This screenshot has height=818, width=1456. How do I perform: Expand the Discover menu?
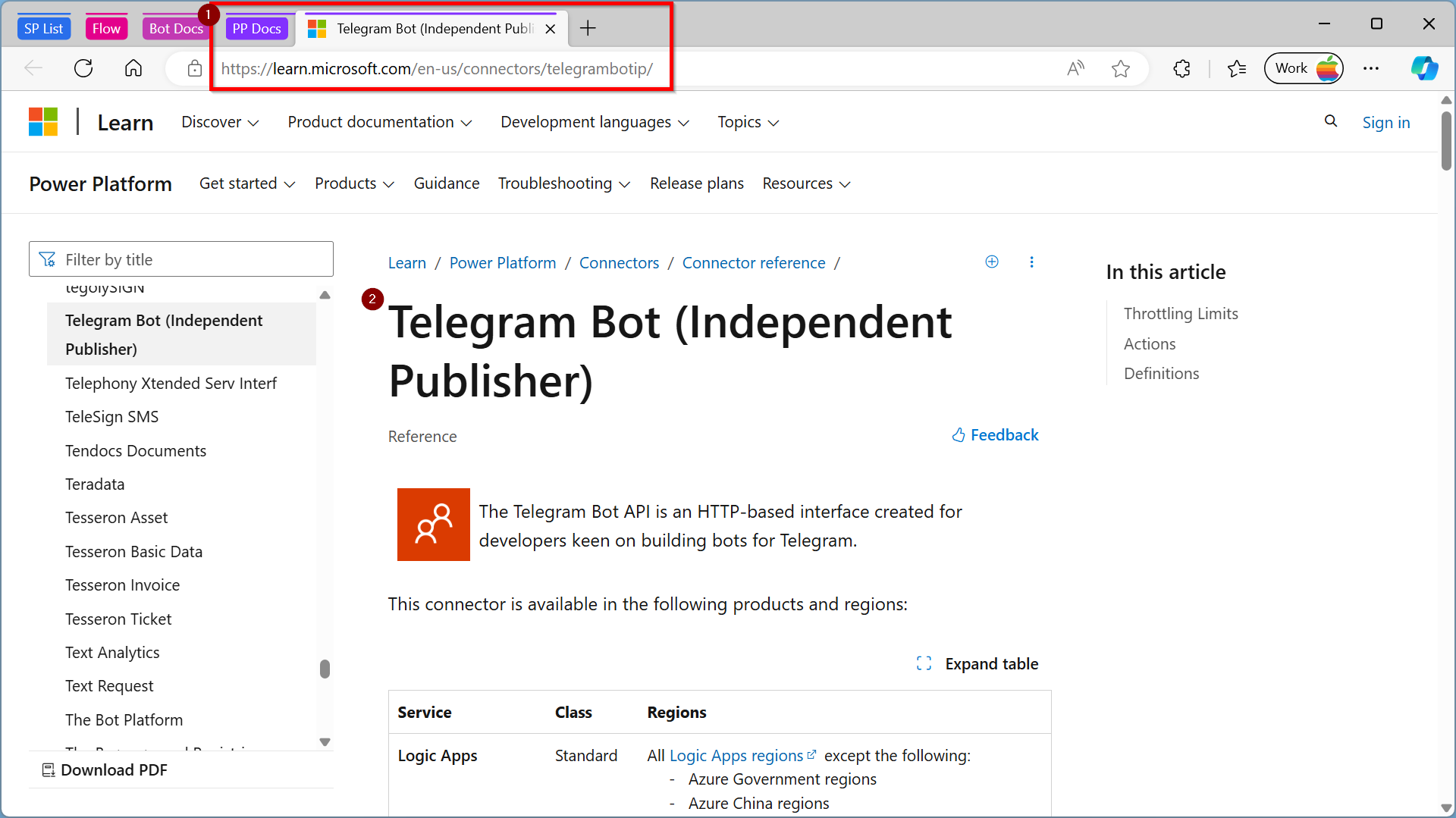[x=220, y=122]
